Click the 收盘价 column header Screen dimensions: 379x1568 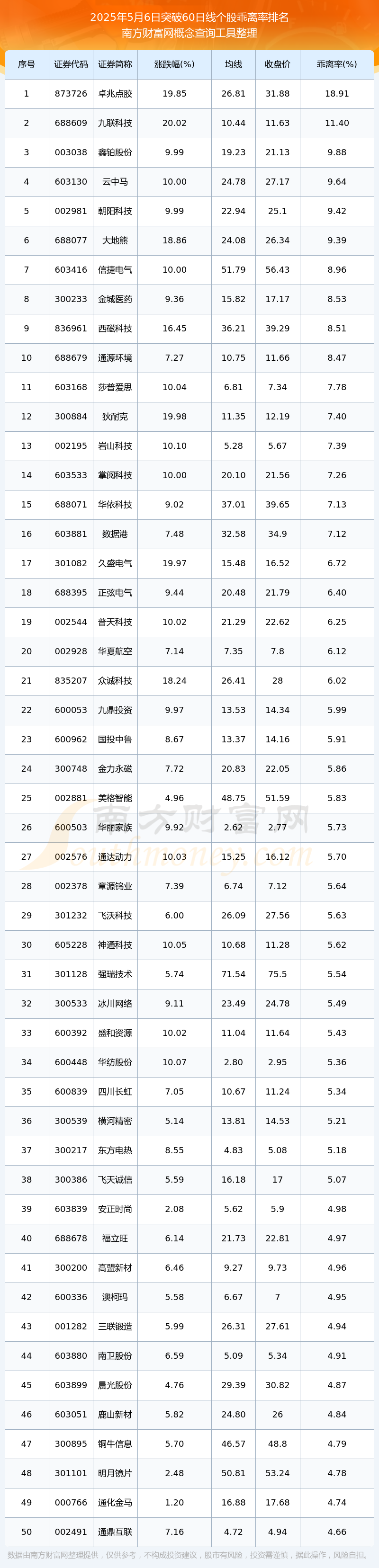click(277, 64)
